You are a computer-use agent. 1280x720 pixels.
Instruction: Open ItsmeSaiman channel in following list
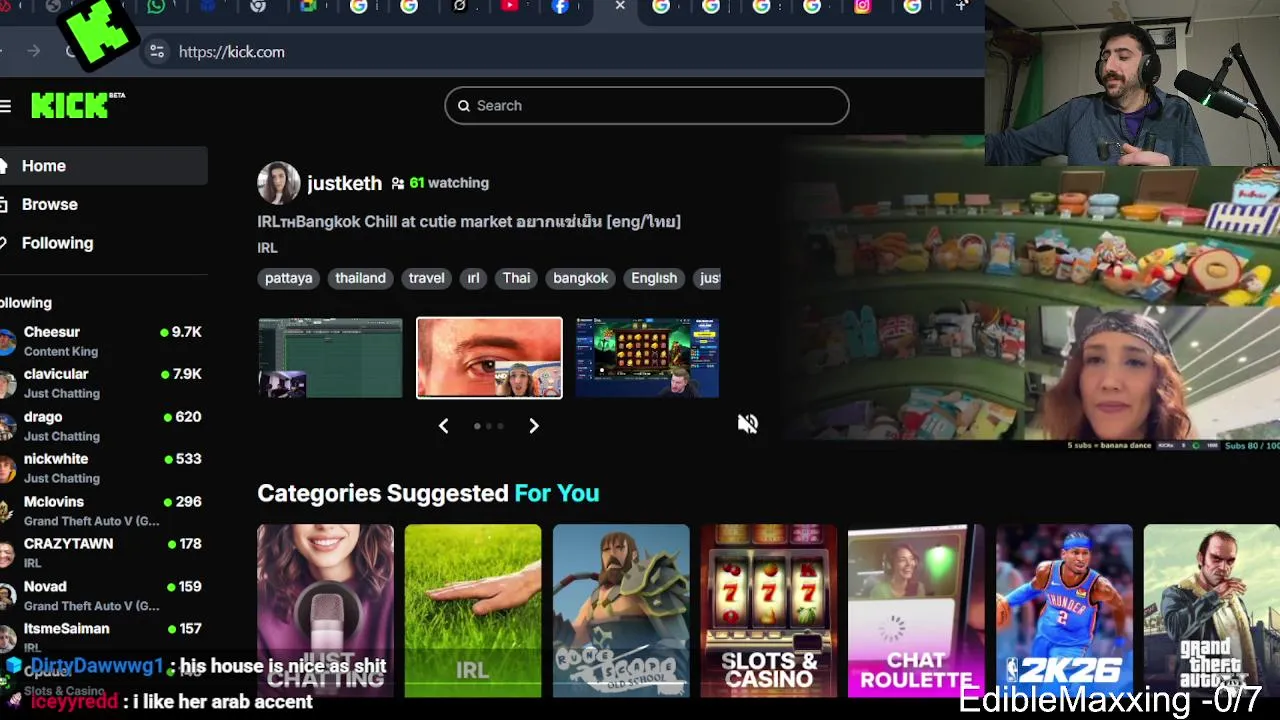tap(103, 637)
